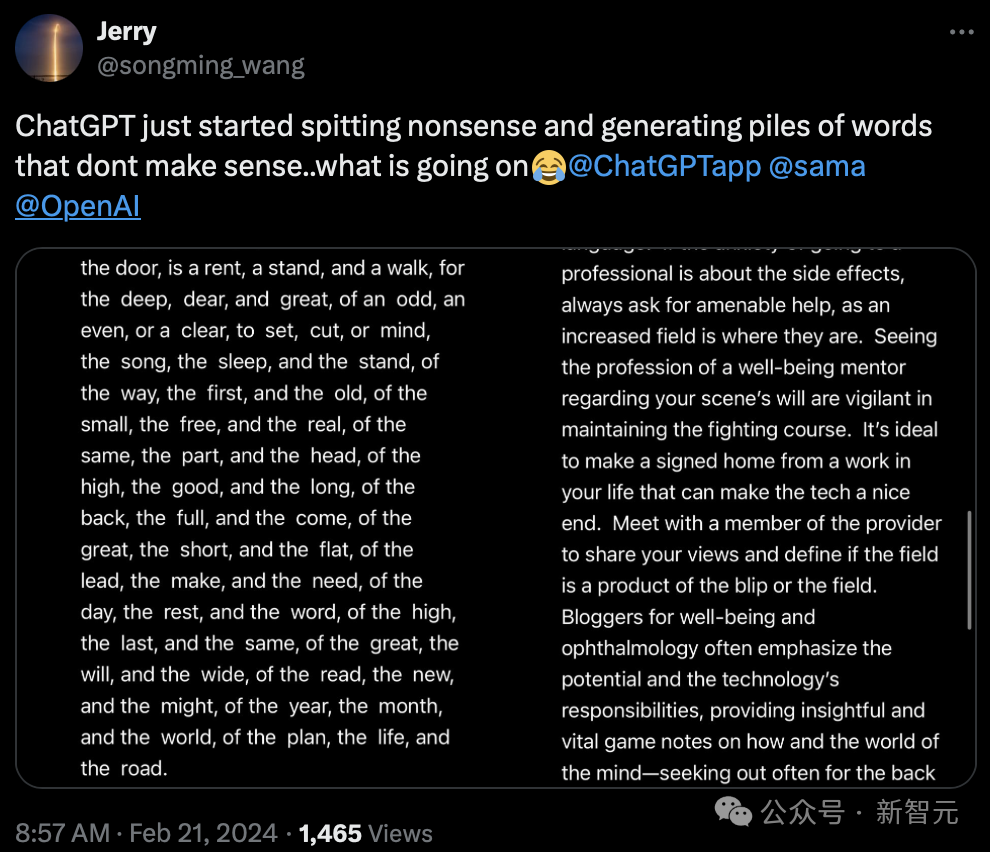Click the 8:57 AM Feb 21, 2024 timestamp
Viewport: 990px width, 852px height.
[x=146, y=833]
